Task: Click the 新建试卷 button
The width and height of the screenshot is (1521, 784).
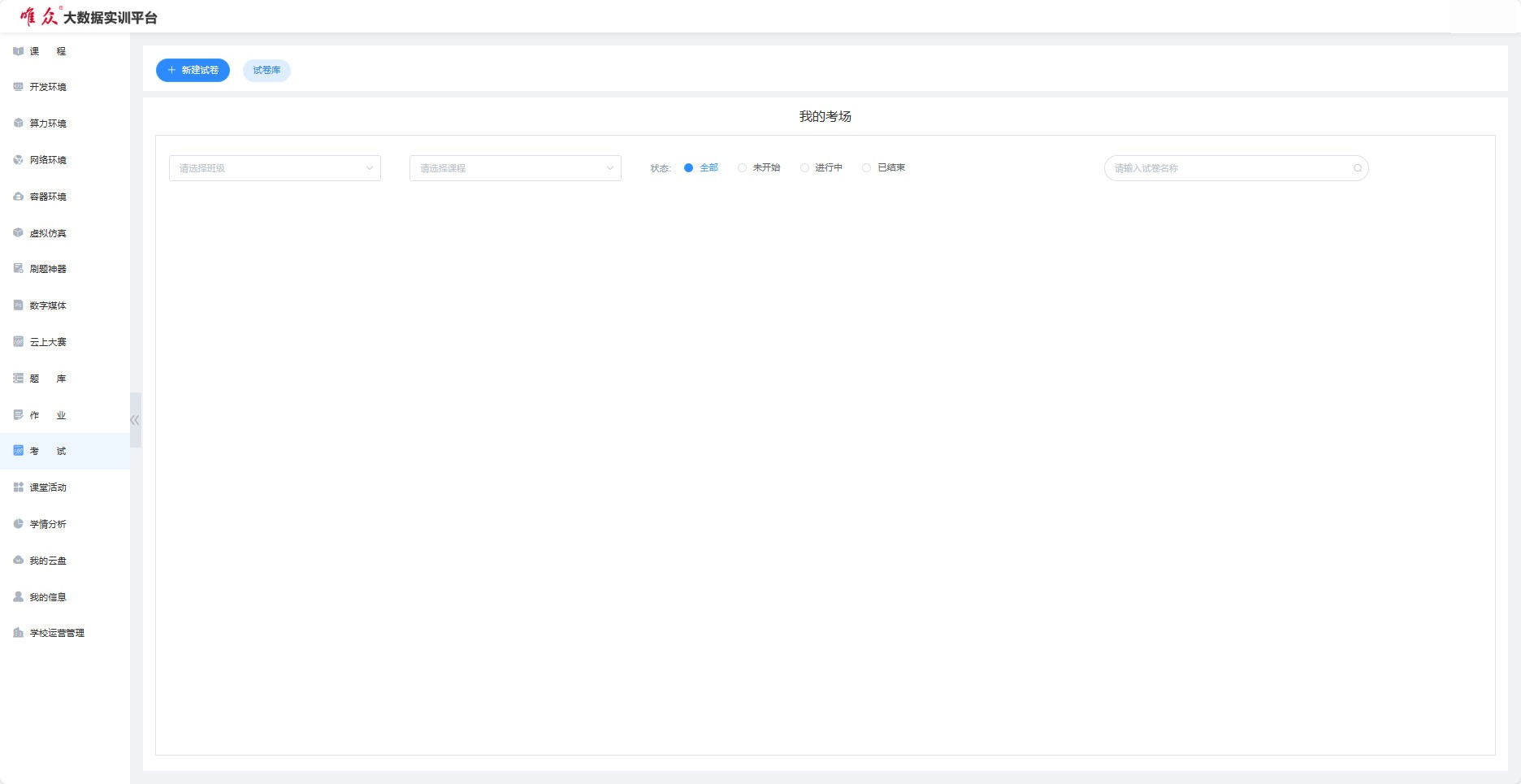Action: pos(193,71)
